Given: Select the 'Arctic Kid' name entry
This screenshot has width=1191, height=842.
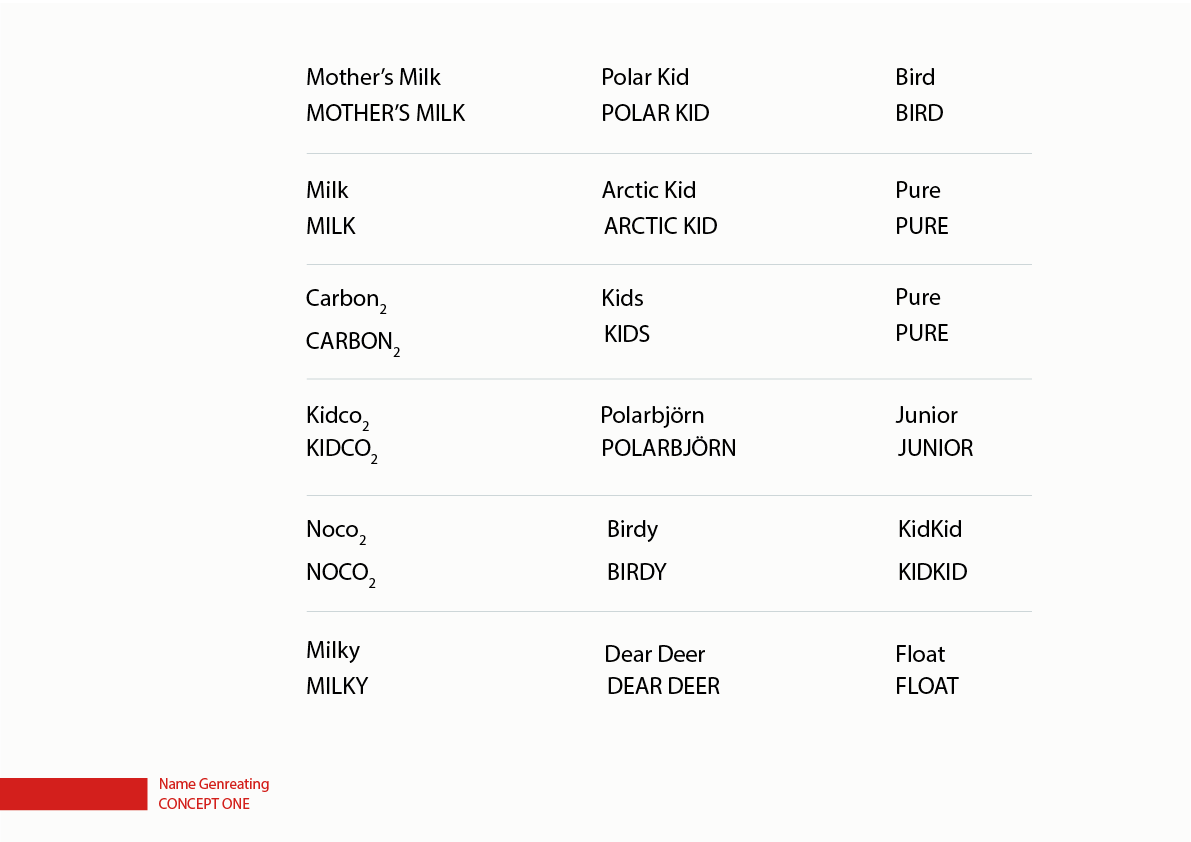Looking at the screenshot, I should click(x=649, y=190).
